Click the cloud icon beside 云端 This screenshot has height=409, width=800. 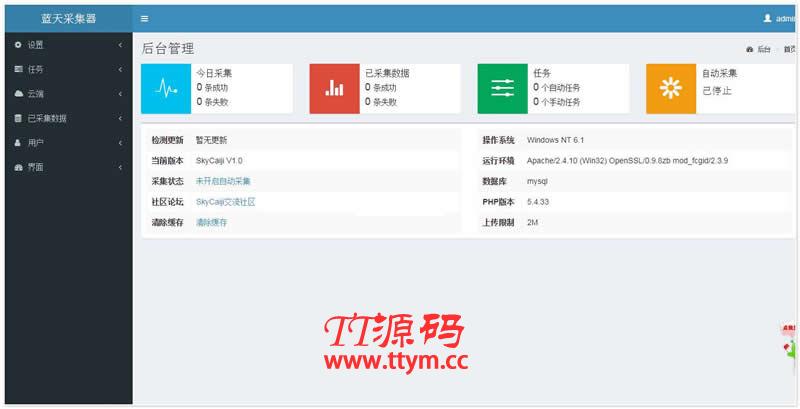pyautogui.click(x=18, y=94)
